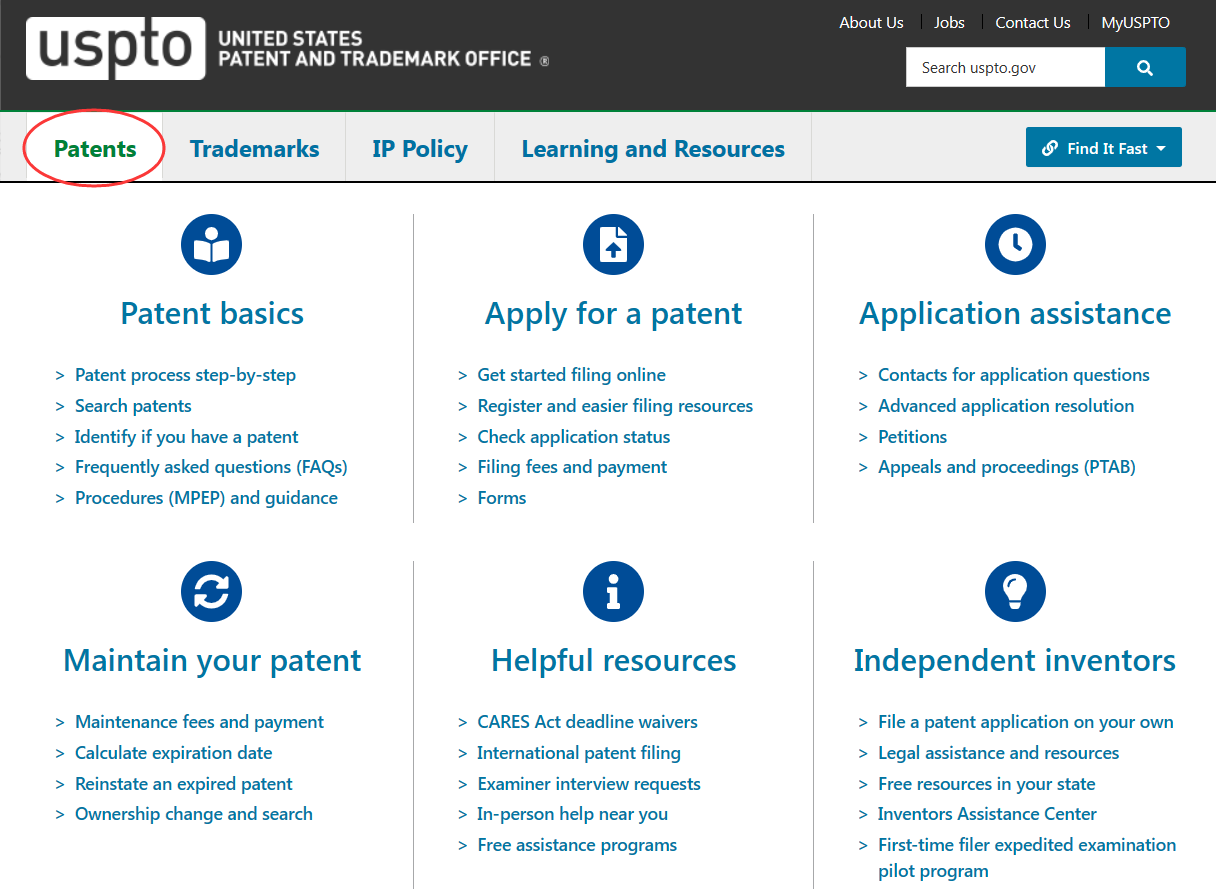
Task: Open the Apply for a patent heading
Action: [613, 313]
